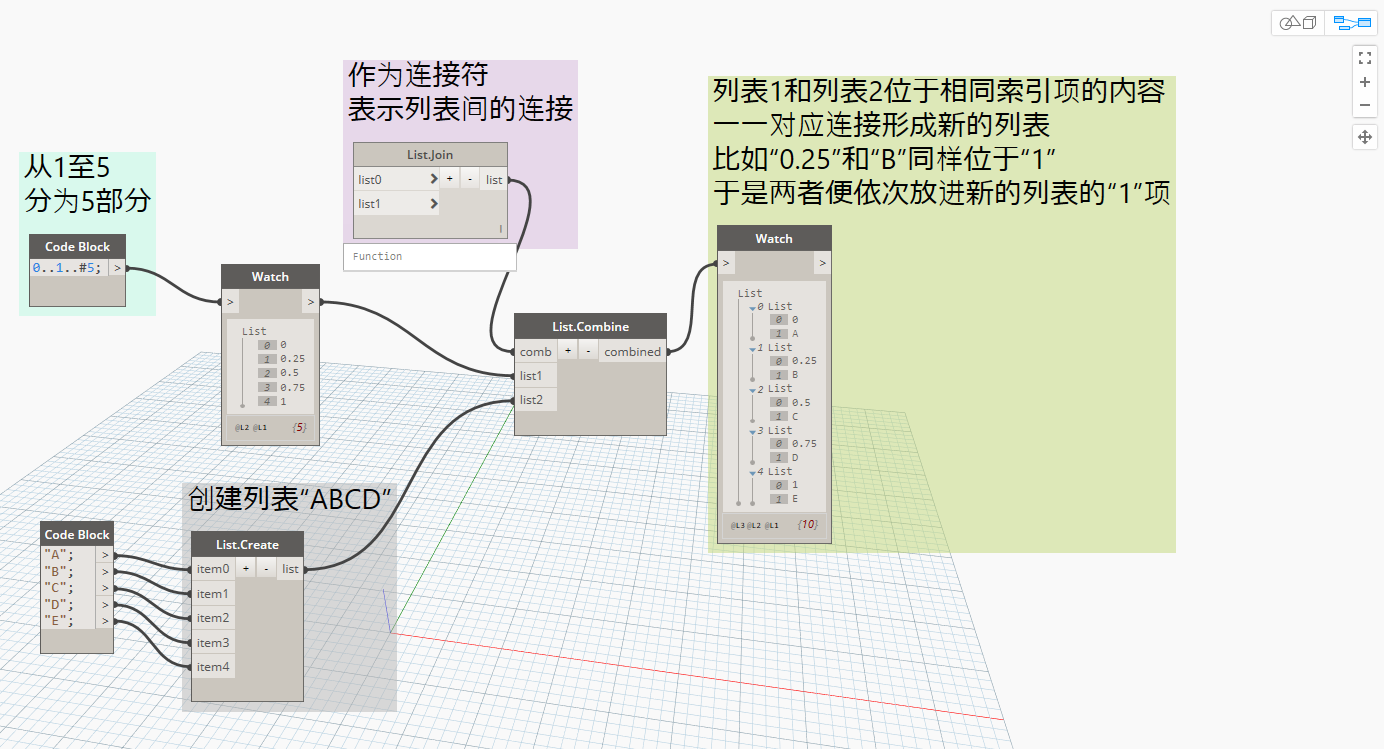Click the 0.75 value in the five-item Watch
The width and height of the screenshot is (1384, 749).
(293, 387)
